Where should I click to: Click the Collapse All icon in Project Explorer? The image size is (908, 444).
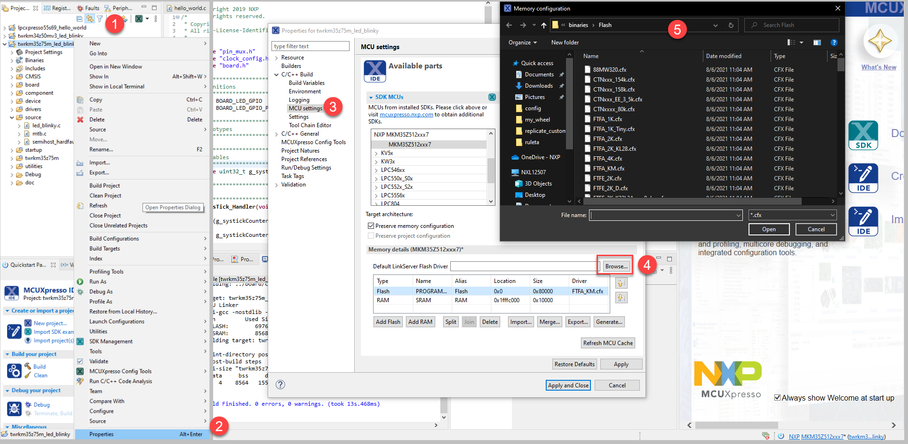(79, 19)
